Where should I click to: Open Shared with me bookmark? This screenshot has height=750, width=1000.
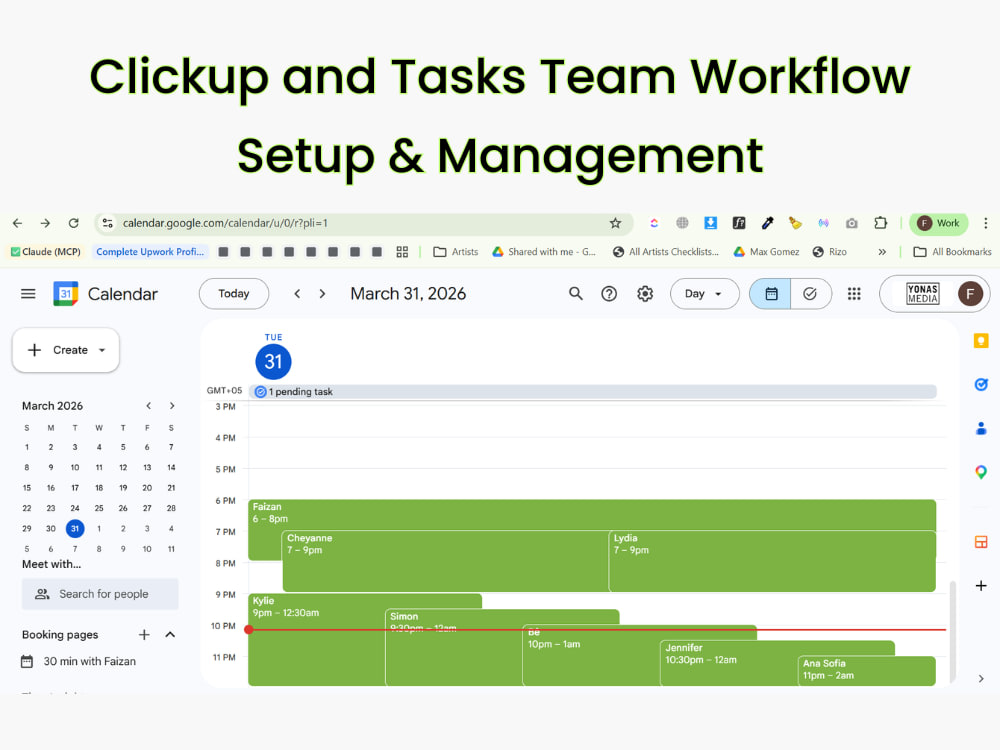tap(544, 252)
